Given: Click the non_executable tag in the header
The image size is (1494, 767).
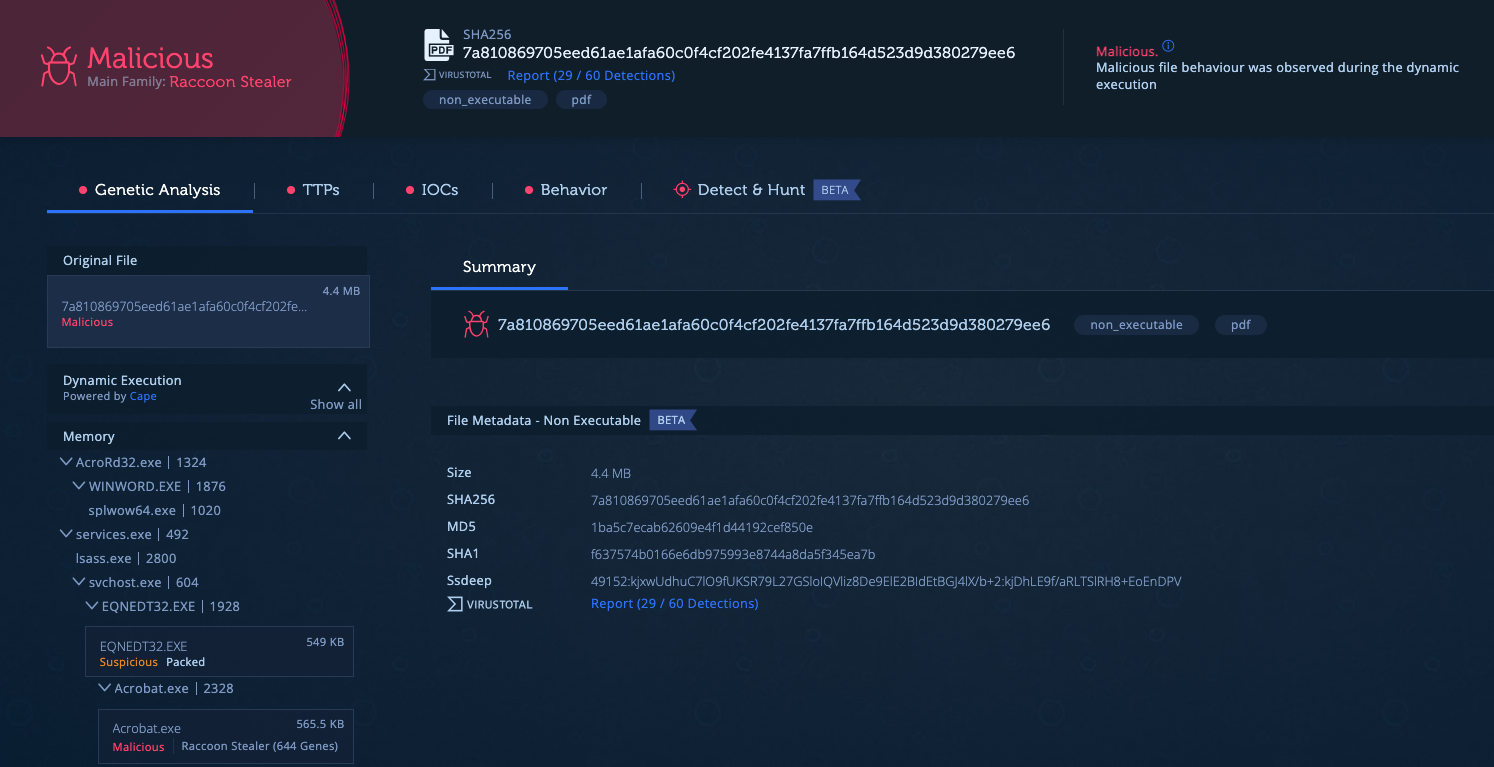Looking at the screenshot, I should 485,100.
